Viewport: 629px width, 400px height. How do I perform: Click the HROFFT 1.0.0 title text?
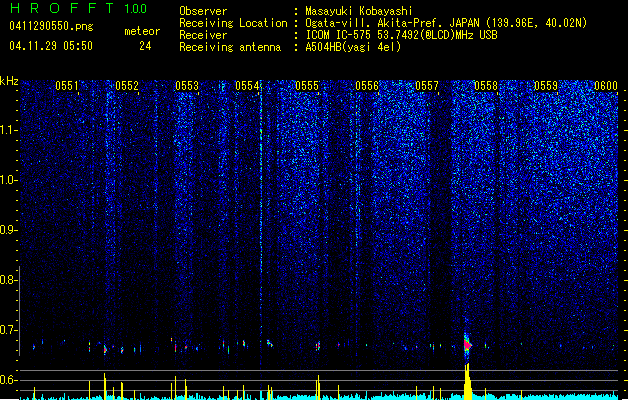(x=78, y=8)
